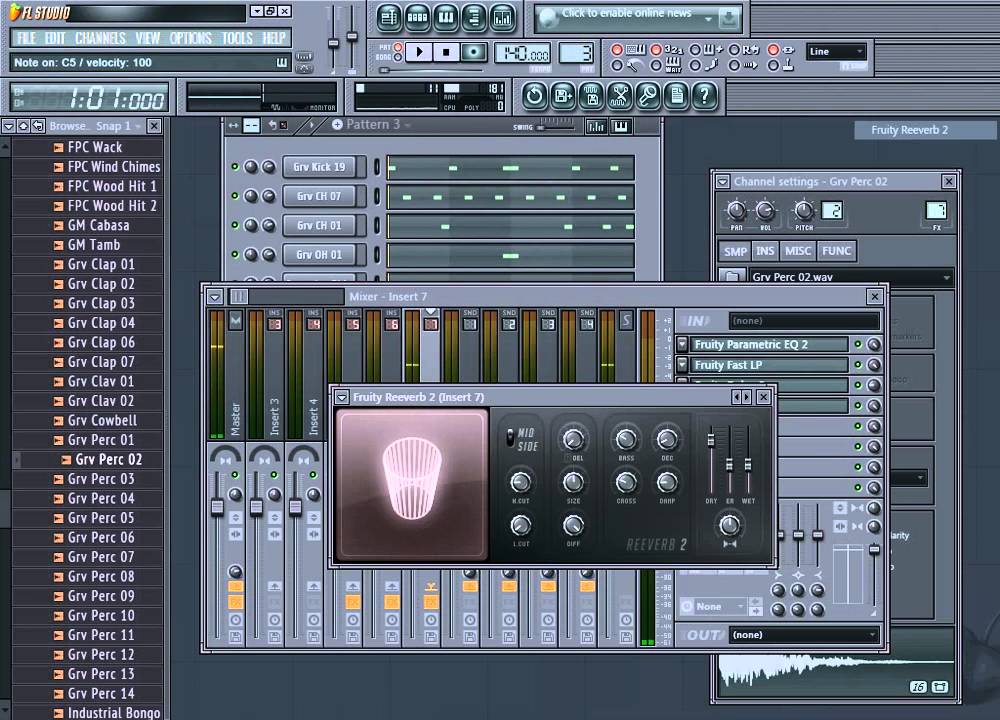1000x720 pixels.
Task: Open the project info page icon
Action: (x=676, y=96)
